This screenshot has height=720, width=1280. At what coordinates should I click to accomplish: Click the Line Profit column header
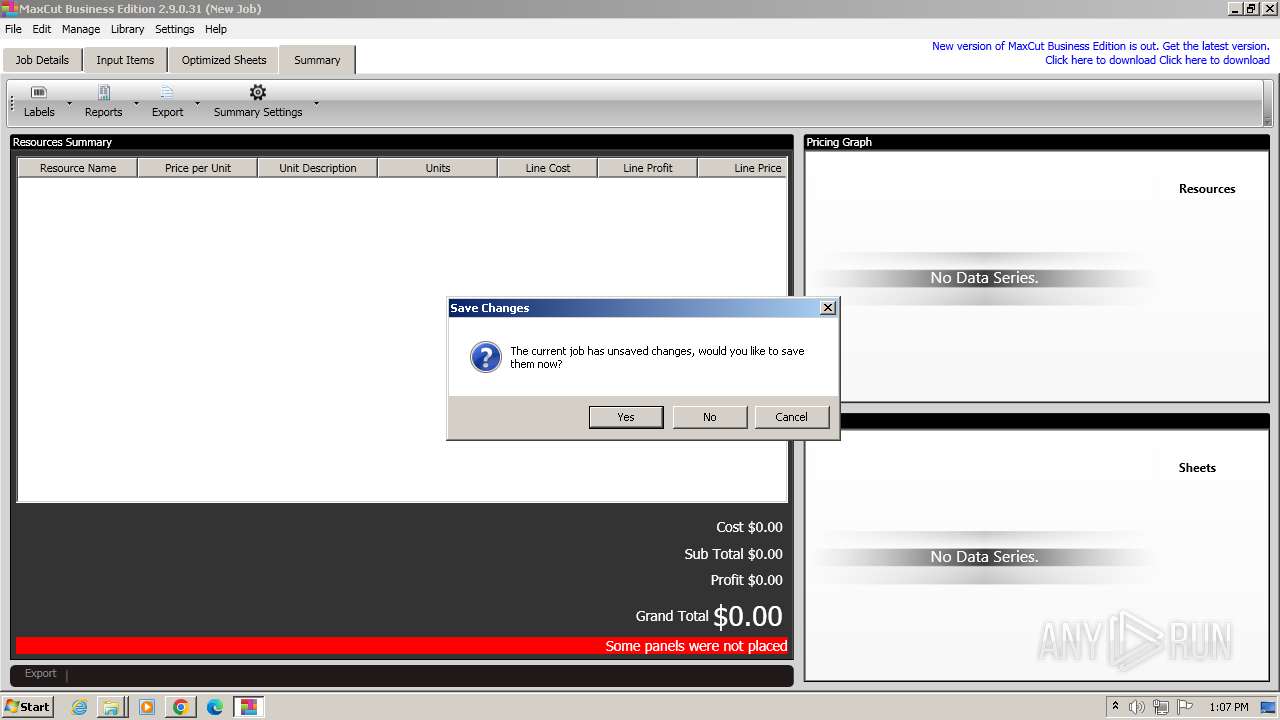coord(648,168)
